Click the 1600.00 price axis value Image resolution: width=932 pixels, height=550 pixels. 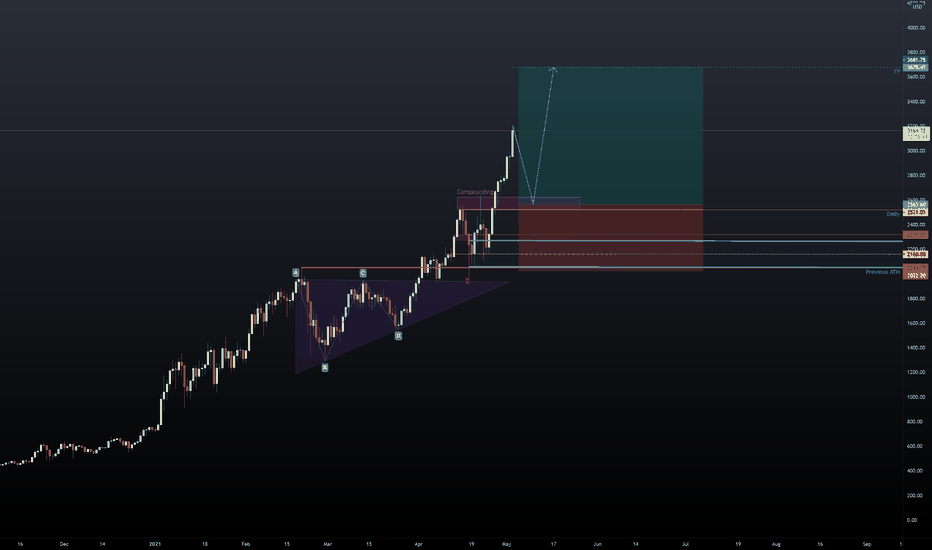click(x=916, y=323)
